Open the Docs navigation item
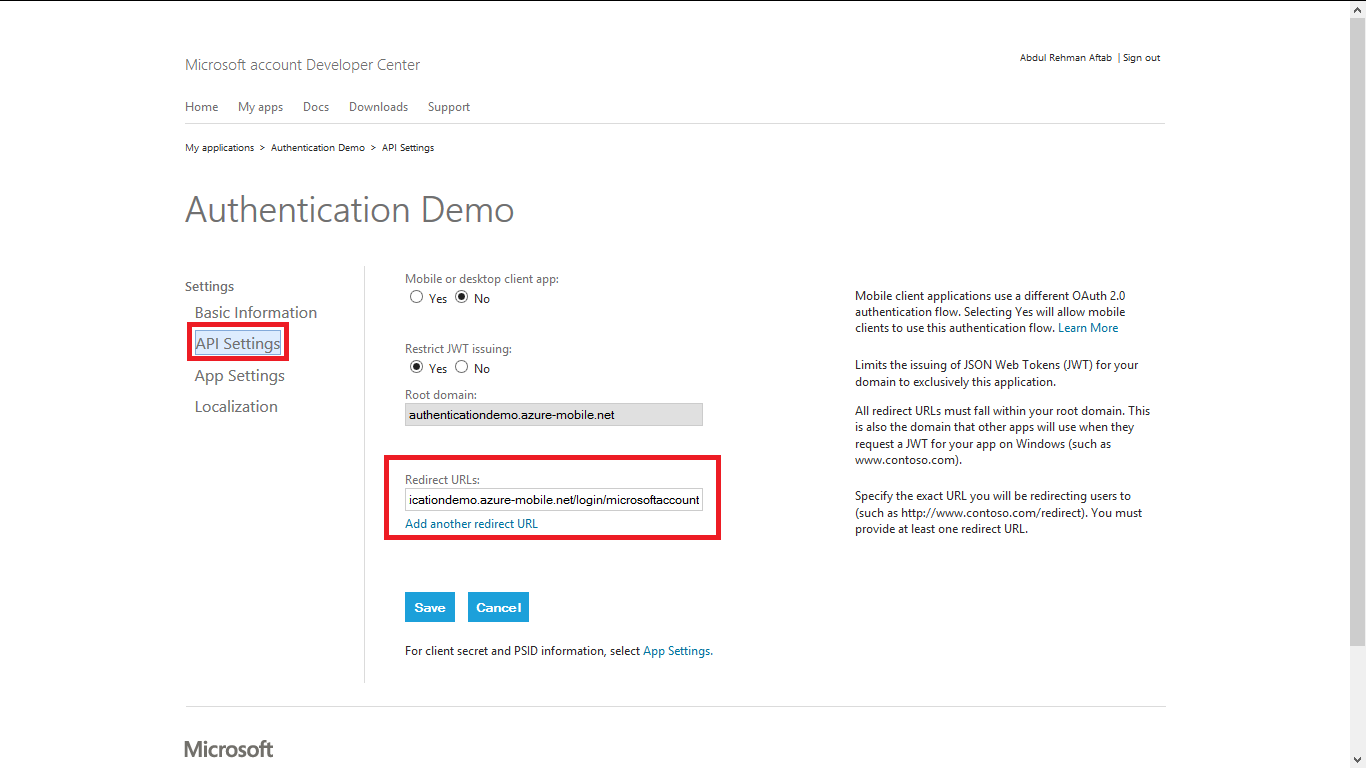The width and height of the screenshot is (1366, 768). 316,107
